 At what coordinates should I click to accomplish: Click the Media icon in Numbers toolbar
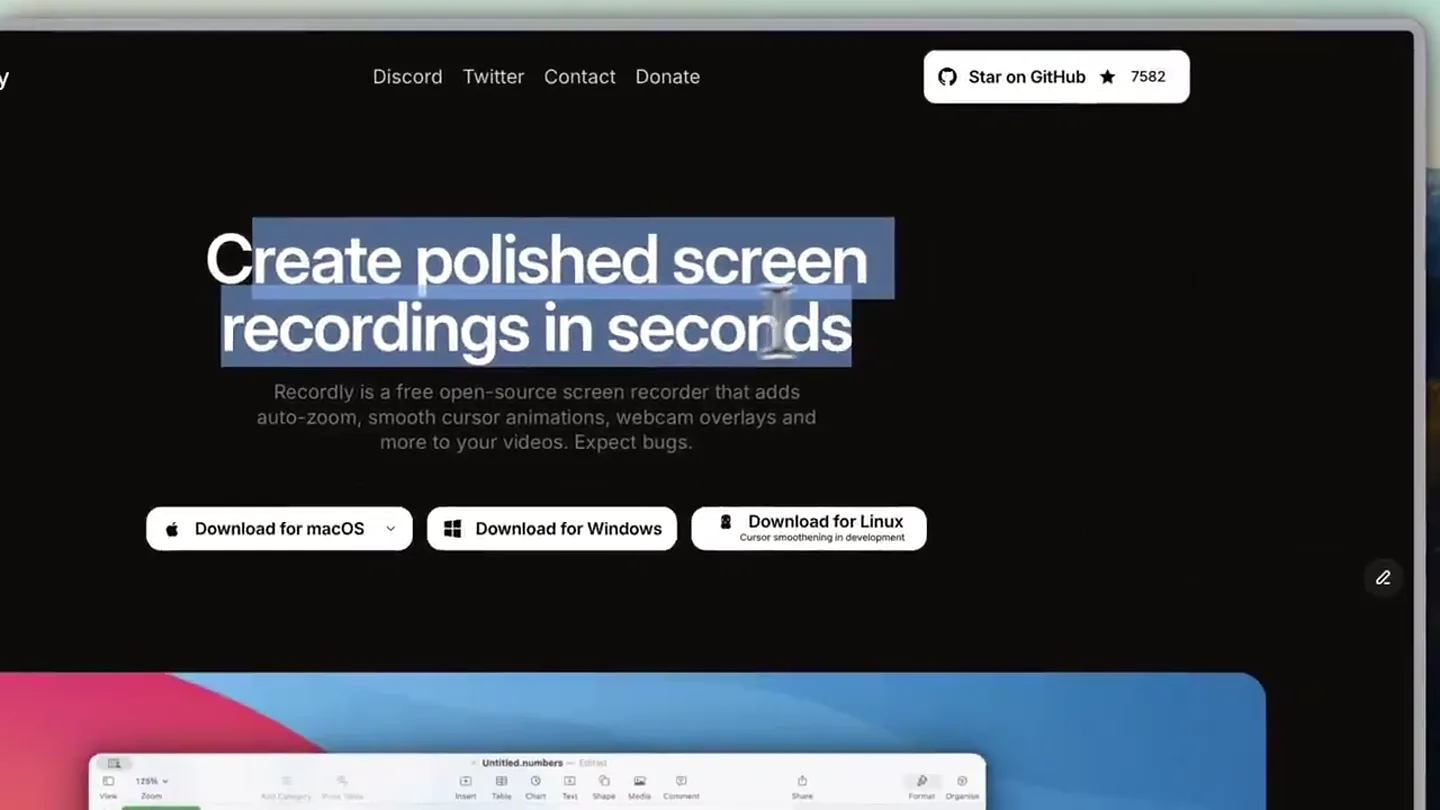639,781
